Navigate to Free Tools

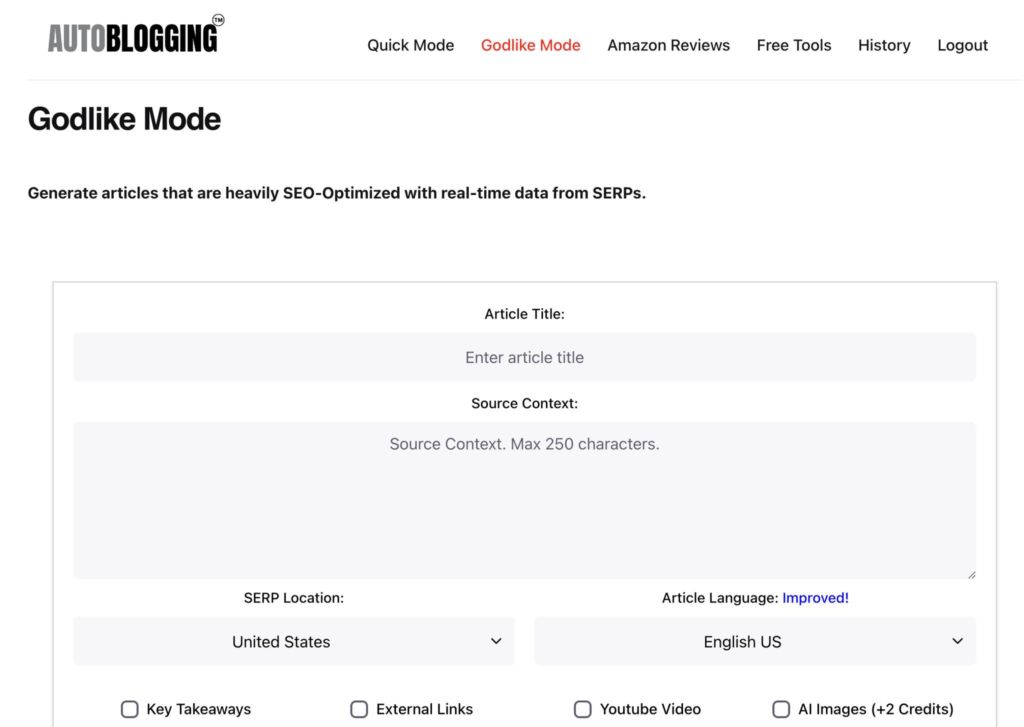point(793,45)
